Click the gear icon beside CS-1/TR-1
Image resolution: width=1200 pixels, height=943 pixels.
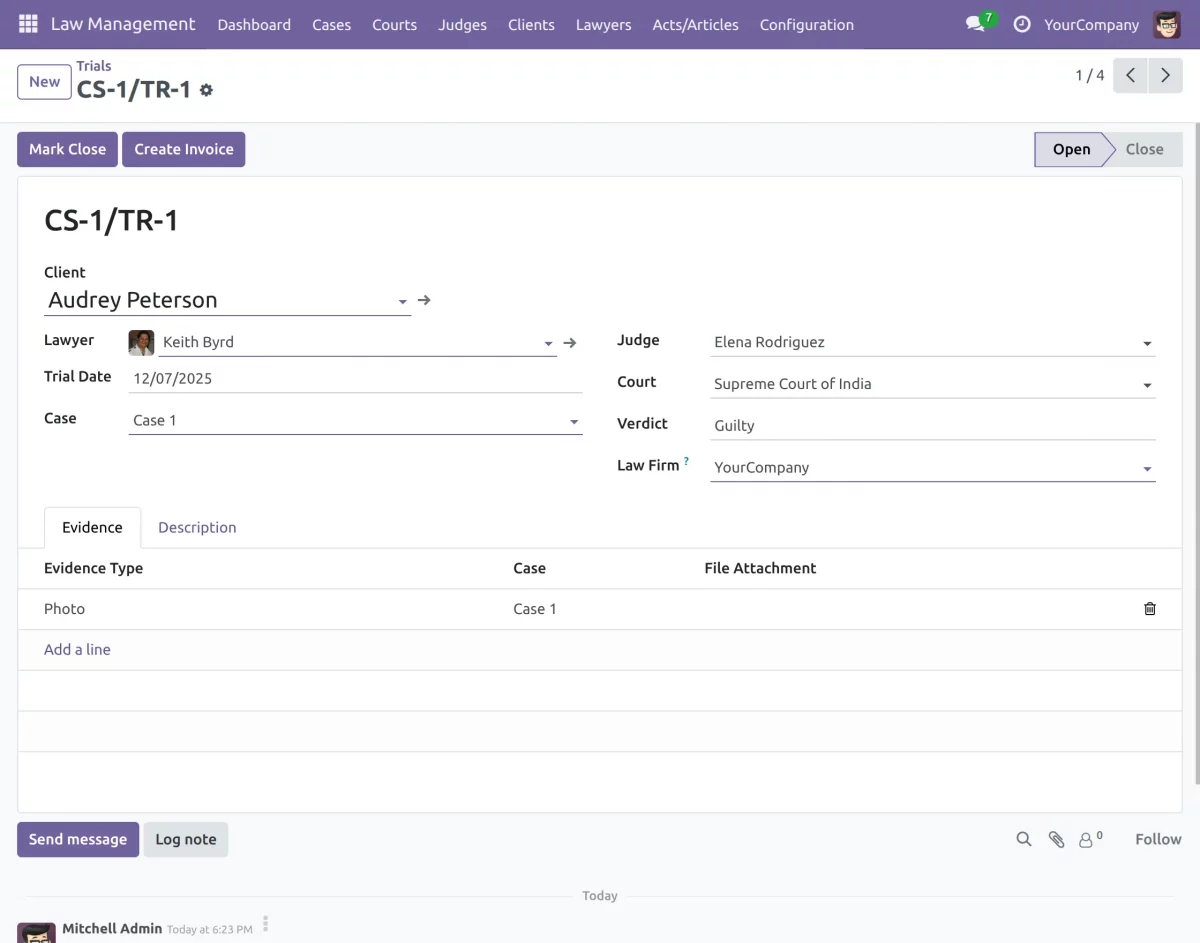(x=206, y=90)
